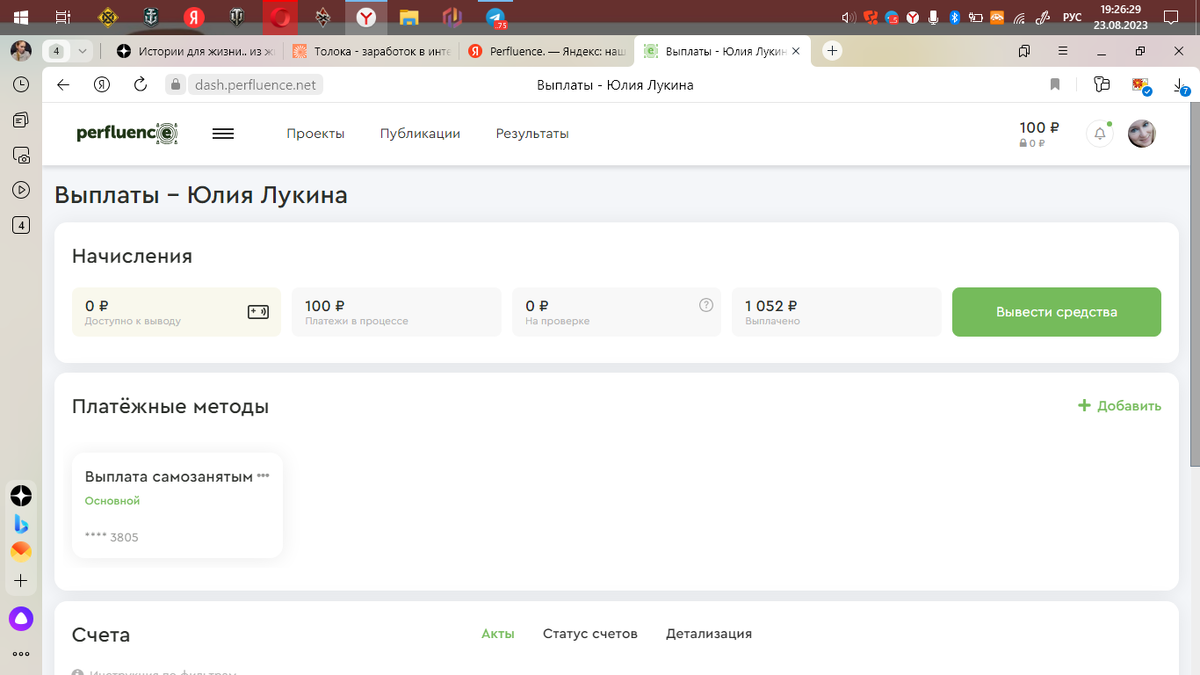Viewport: 1200px width, 675px height.
Task: Click the balance 100 ₽ in header
Action: click(1039, 127)
